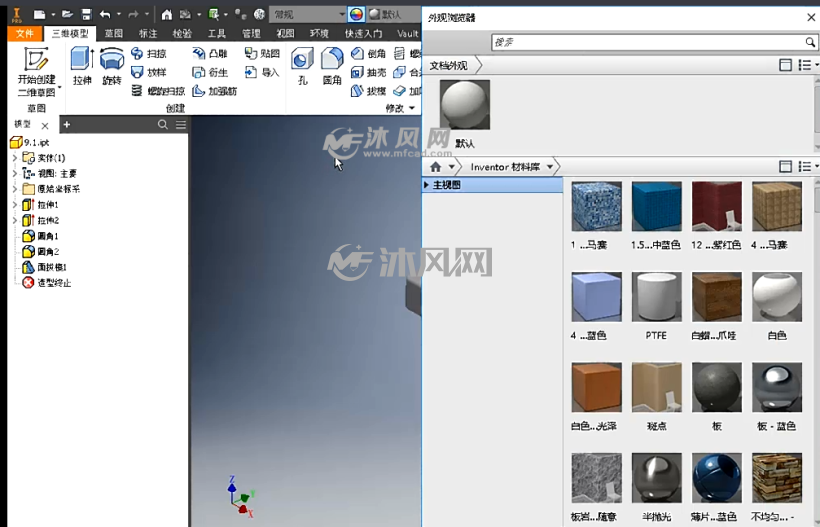Switch to the 快速入门 ribbon tab
Screen dimensions: 820x527
tap(363, 33)
